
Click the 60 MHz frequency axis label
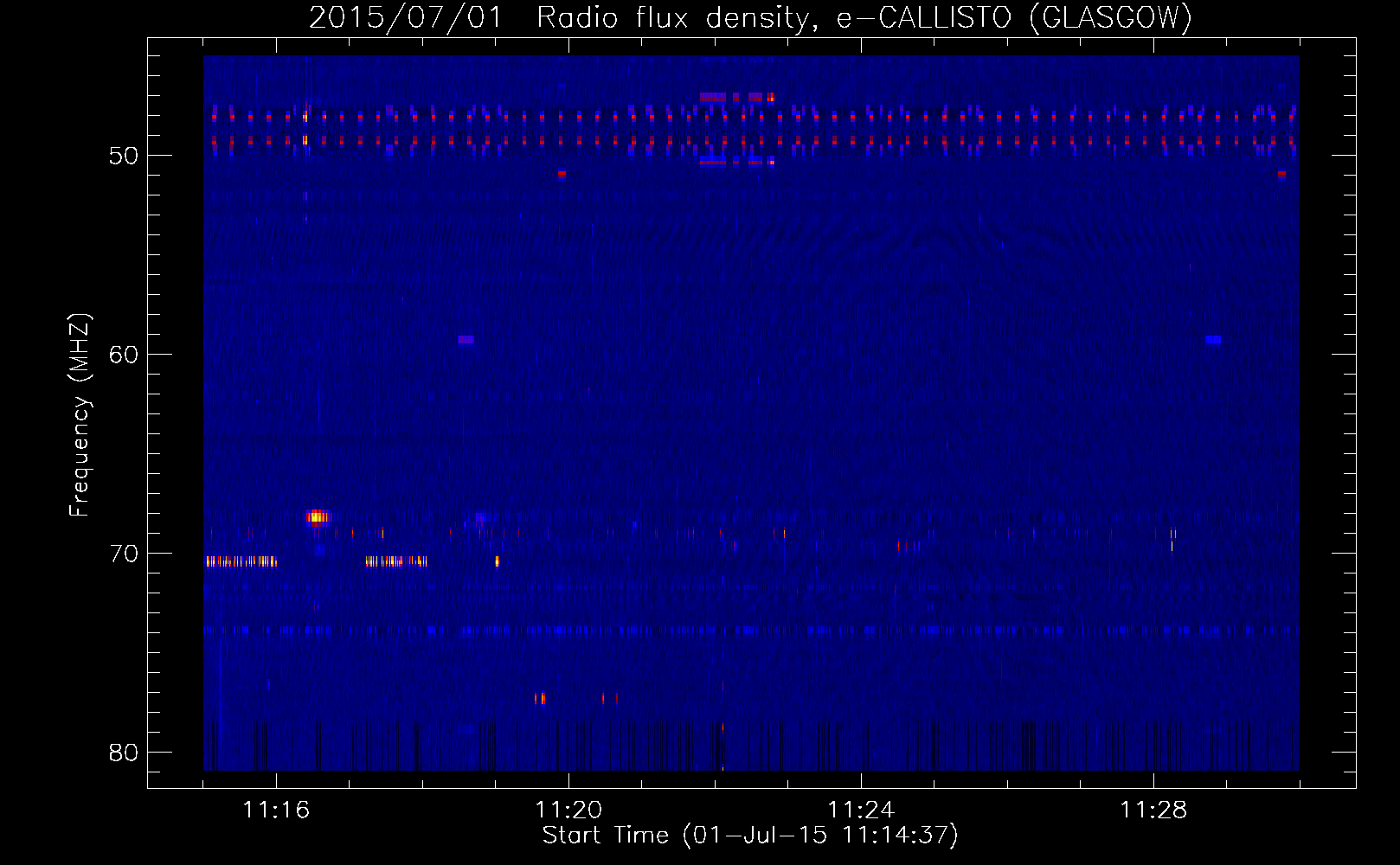tap(124, 355)
